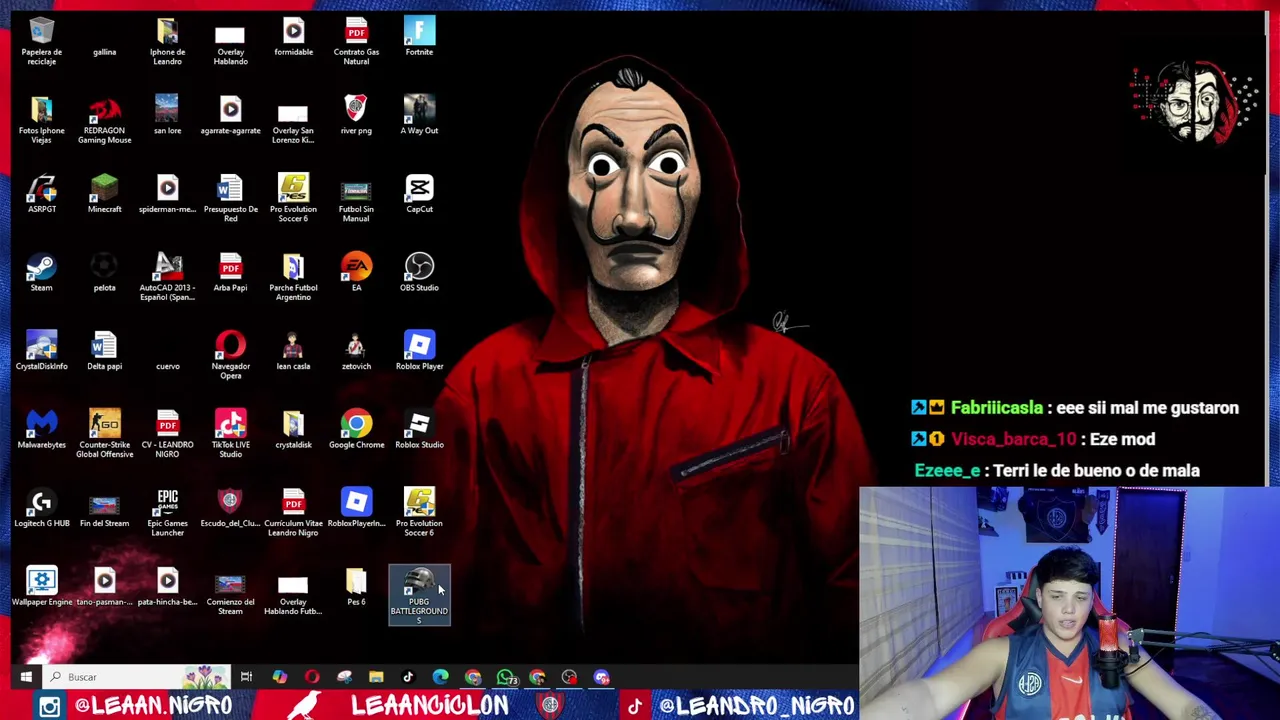Open the Parche Futbol Argentino archive
The width and height of the screenshot is (1280, 720).
pos(293,278)
